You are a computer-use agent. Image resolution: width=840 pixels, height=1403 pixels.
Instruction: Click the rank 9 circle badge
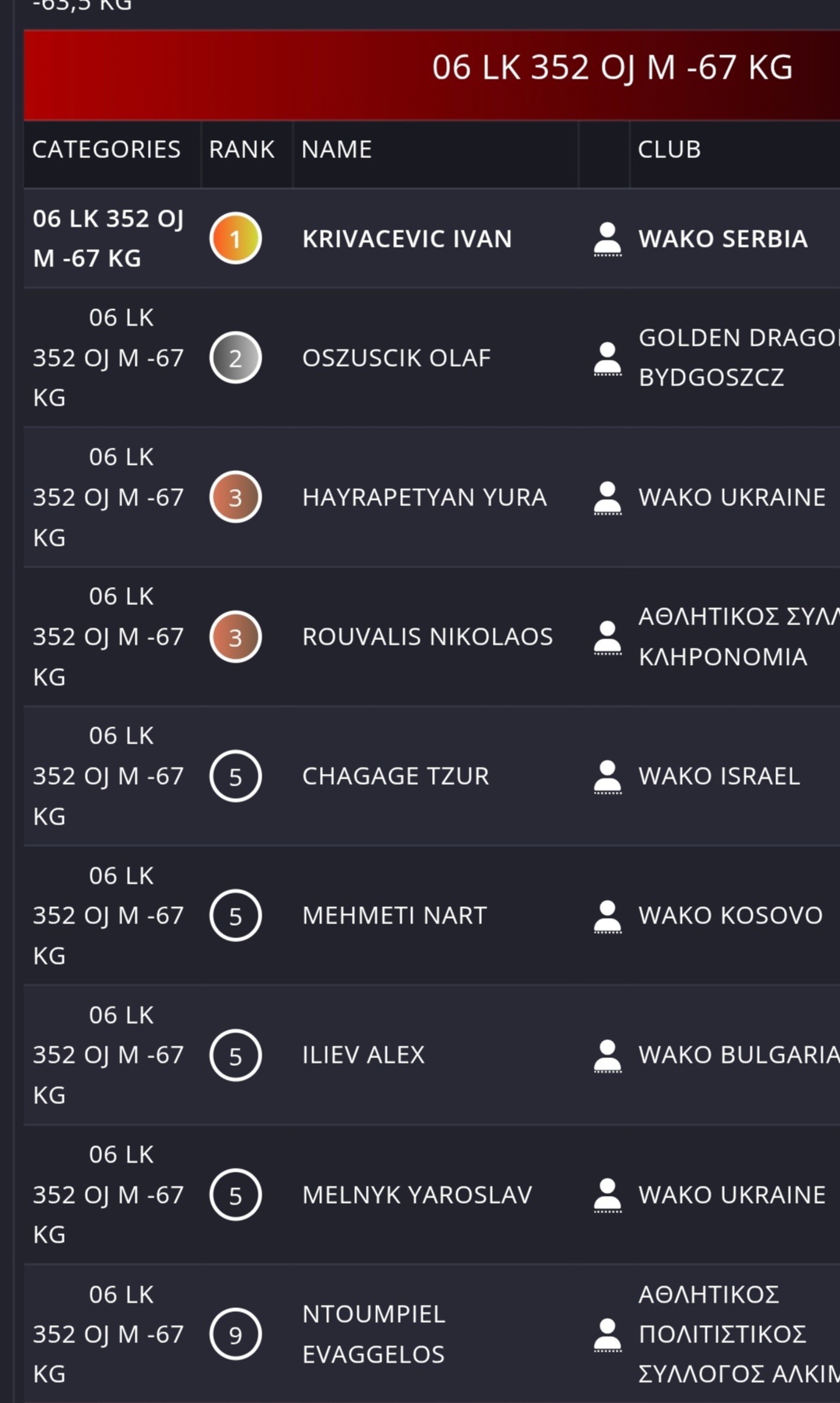(235, 1334)
